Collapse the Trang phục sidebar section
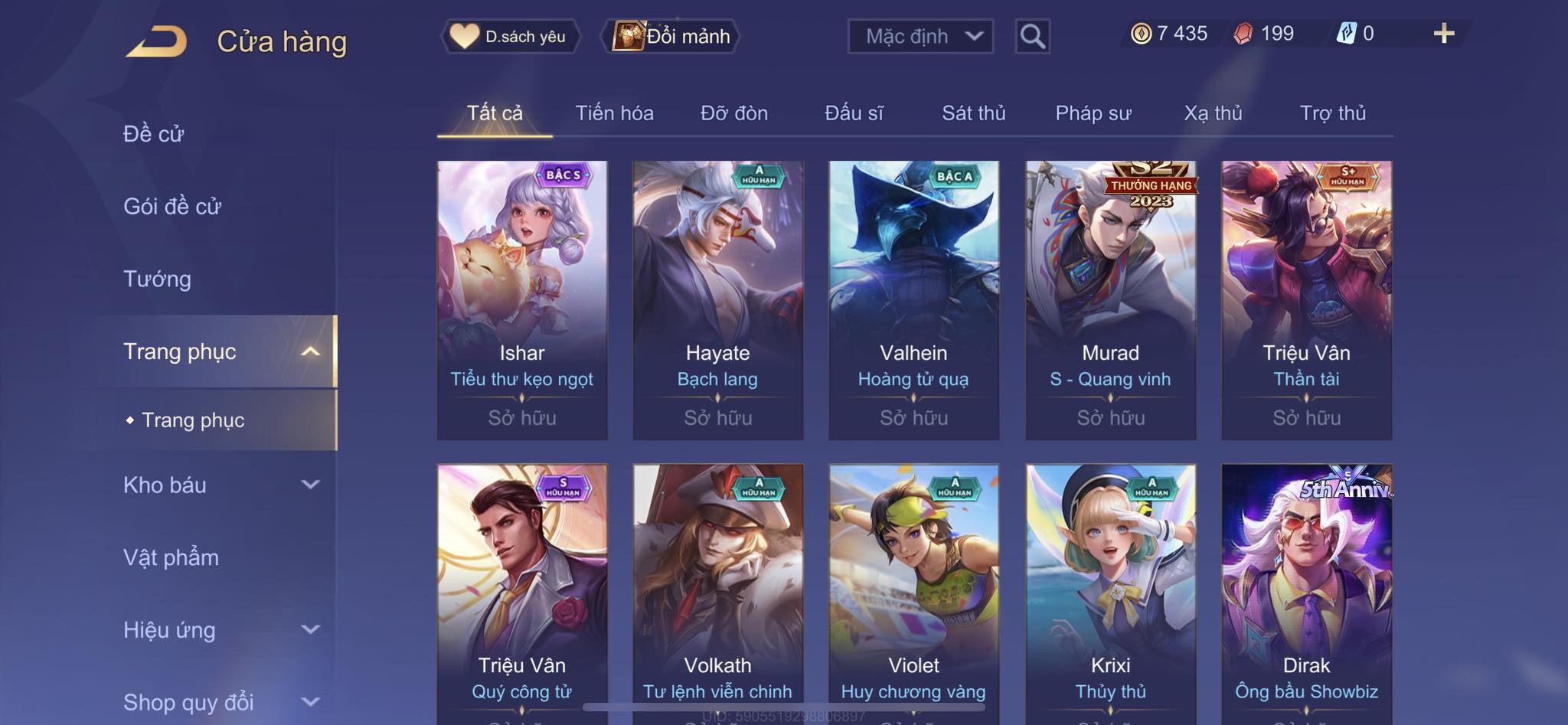 pyautogui.click(x=310, y=351)
